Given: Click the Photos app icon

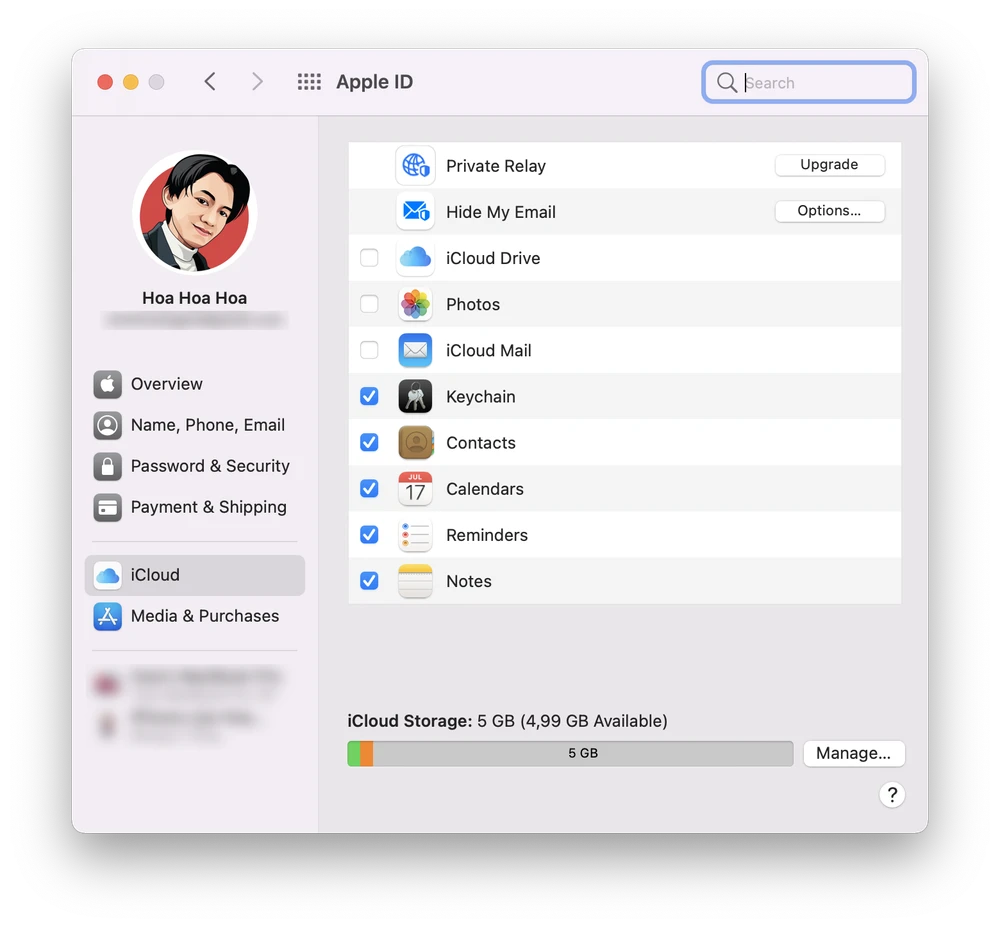Looking at the screenshot, I should coord(415,304).
